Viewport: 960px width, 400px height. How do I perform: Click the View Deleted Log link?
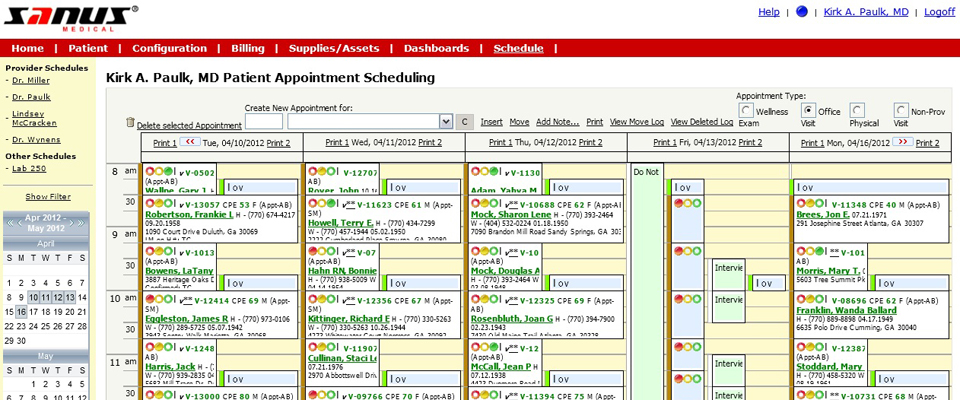[702, 122]
